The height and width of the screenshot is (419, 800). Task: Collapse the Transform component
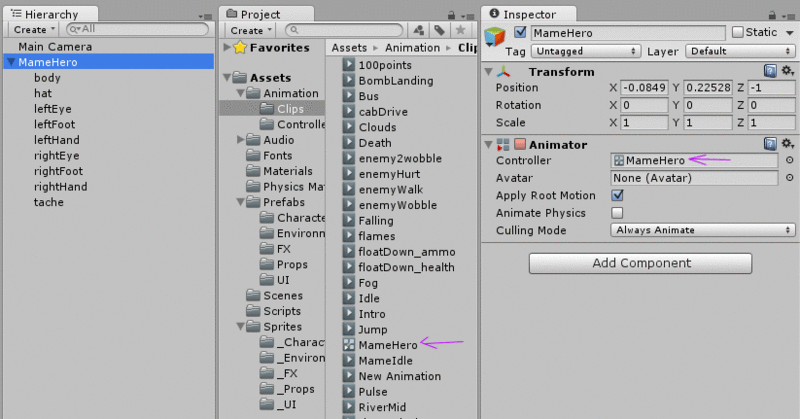coord(489,71)
